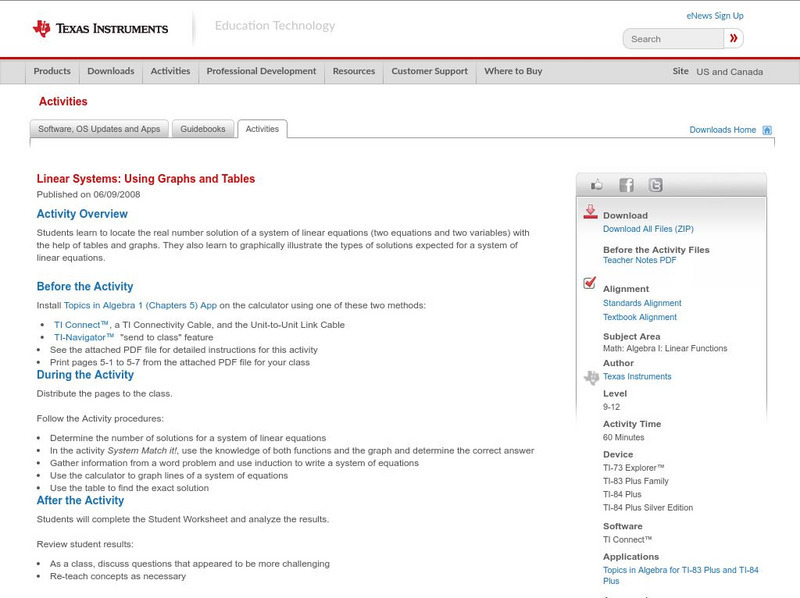Click the Before the Activity heading
Image resolution: width=800 pixels, height=598 pixels.
click(x=85, y=286)
